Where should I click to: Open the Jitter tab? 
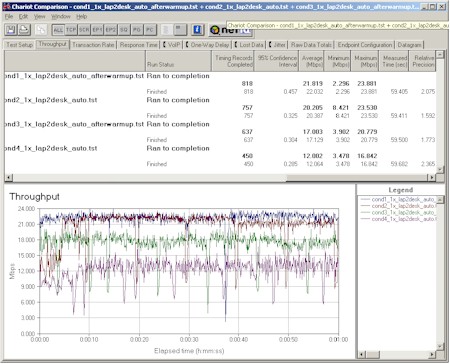point(277,45)
